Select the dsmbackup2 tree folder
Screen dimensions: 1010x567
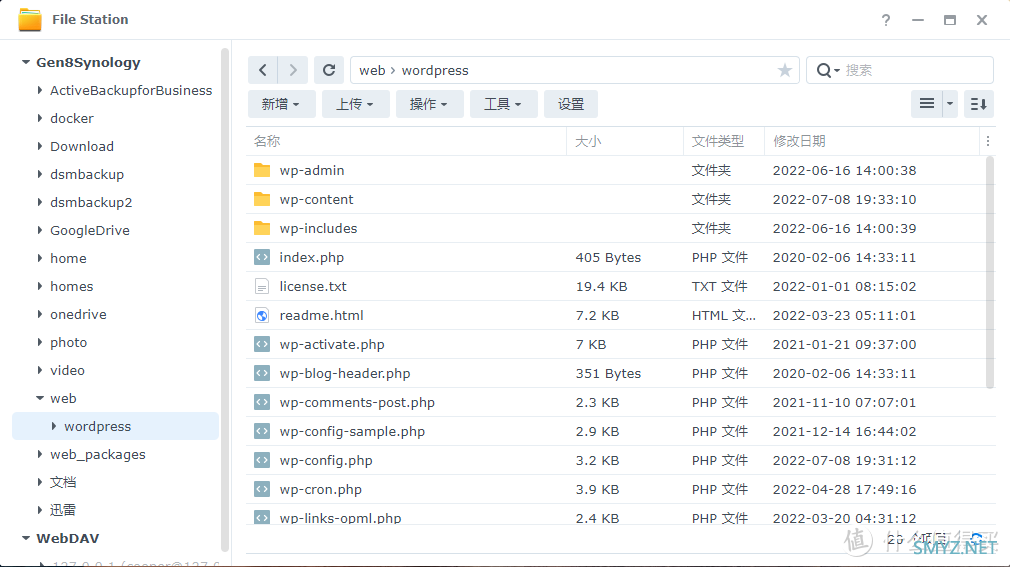point(91,202)
